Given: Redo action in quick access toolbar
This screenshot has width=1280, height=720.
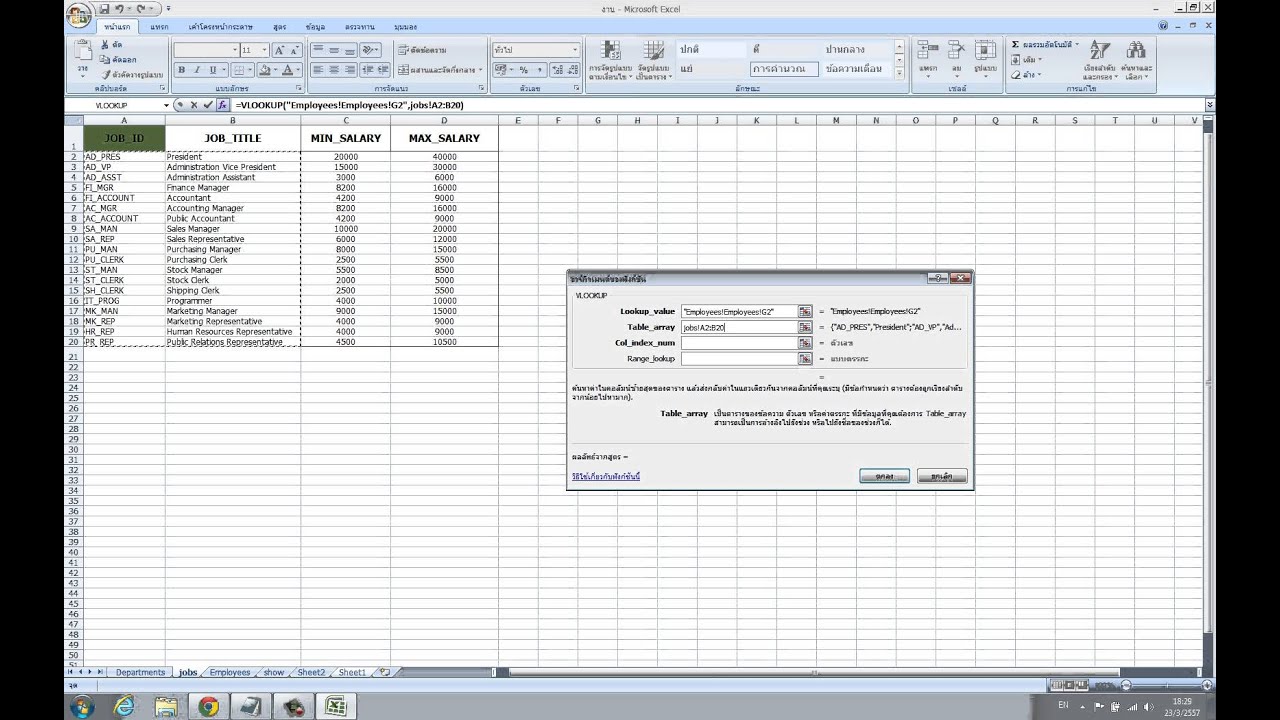Looking at the screenshot, I should [x=141, y=8].
